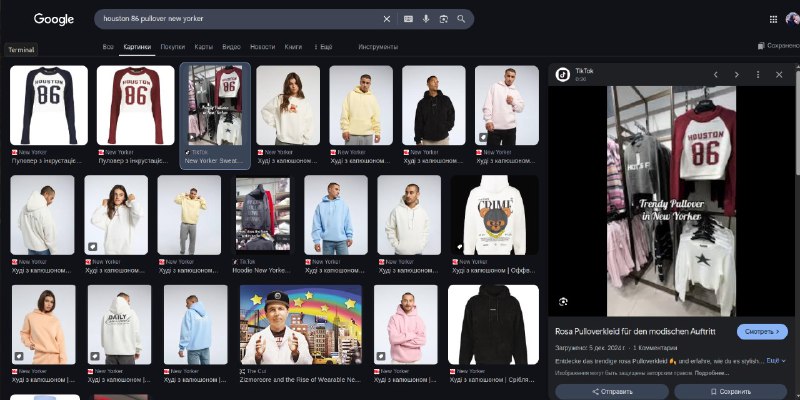Open three-dot options in preview panel
This screenshot has height=400, width=800.
(x=758, y=74)
